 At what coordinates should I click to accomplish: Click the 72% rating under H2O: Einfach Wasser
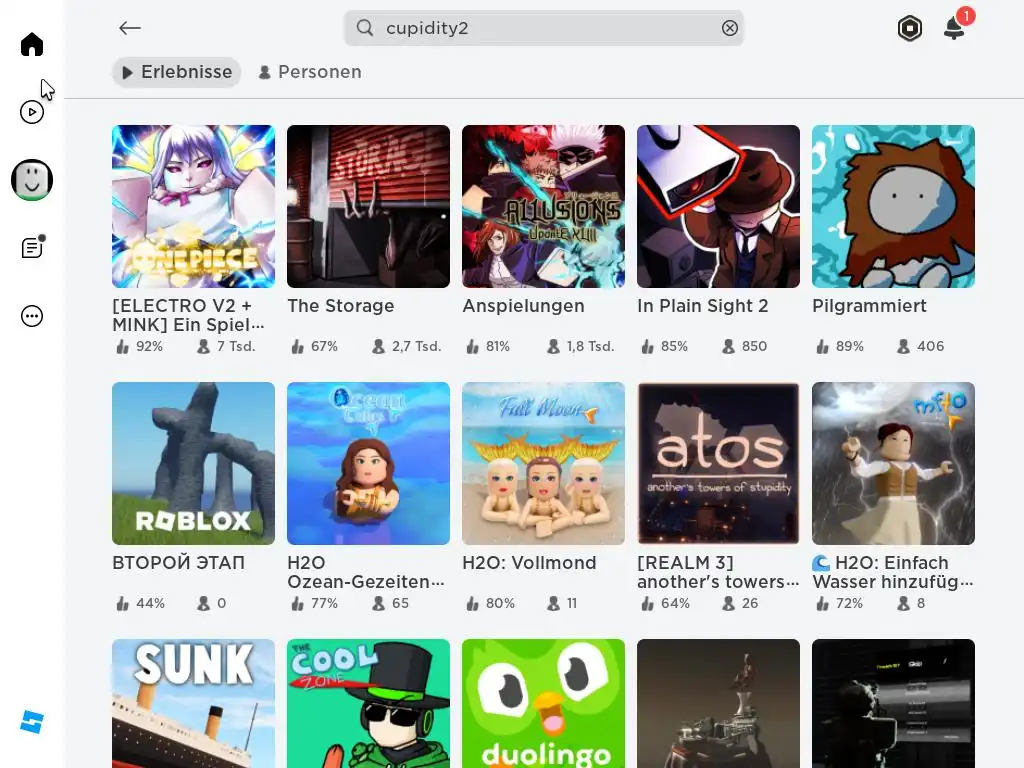840,603
